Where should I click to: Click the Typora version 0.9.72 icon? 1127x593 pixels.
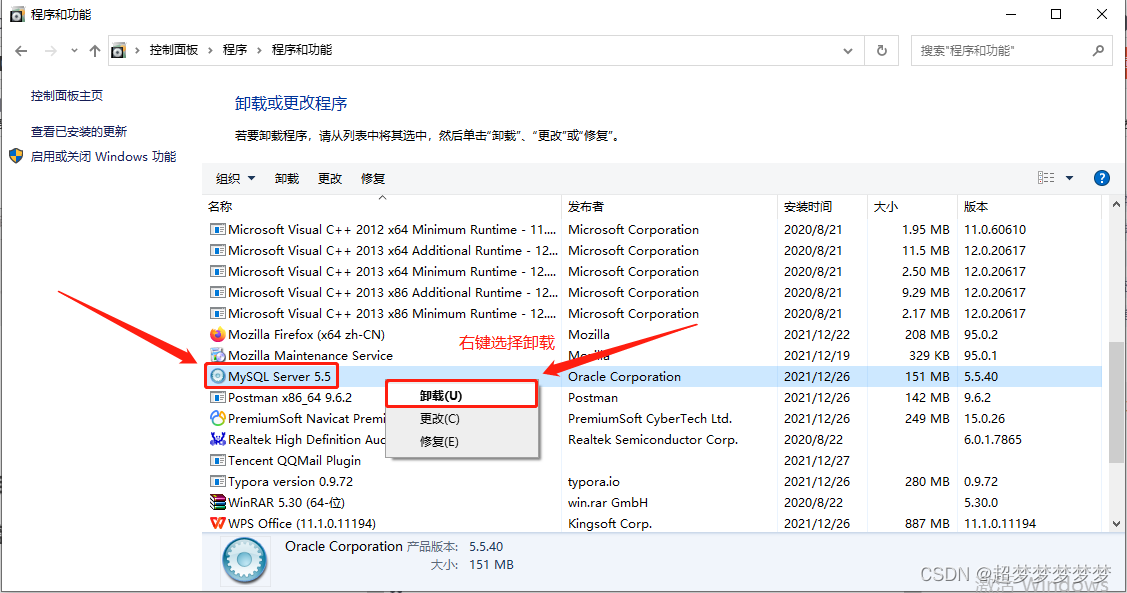pyautogui.click(x=217, y=481)
